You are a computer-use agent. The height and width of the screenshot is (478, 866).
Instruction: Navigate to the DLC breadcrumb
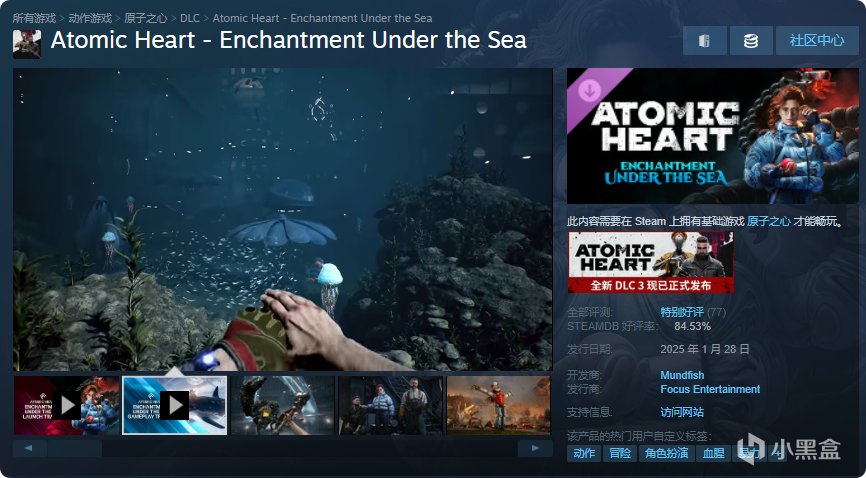(189, 18)
